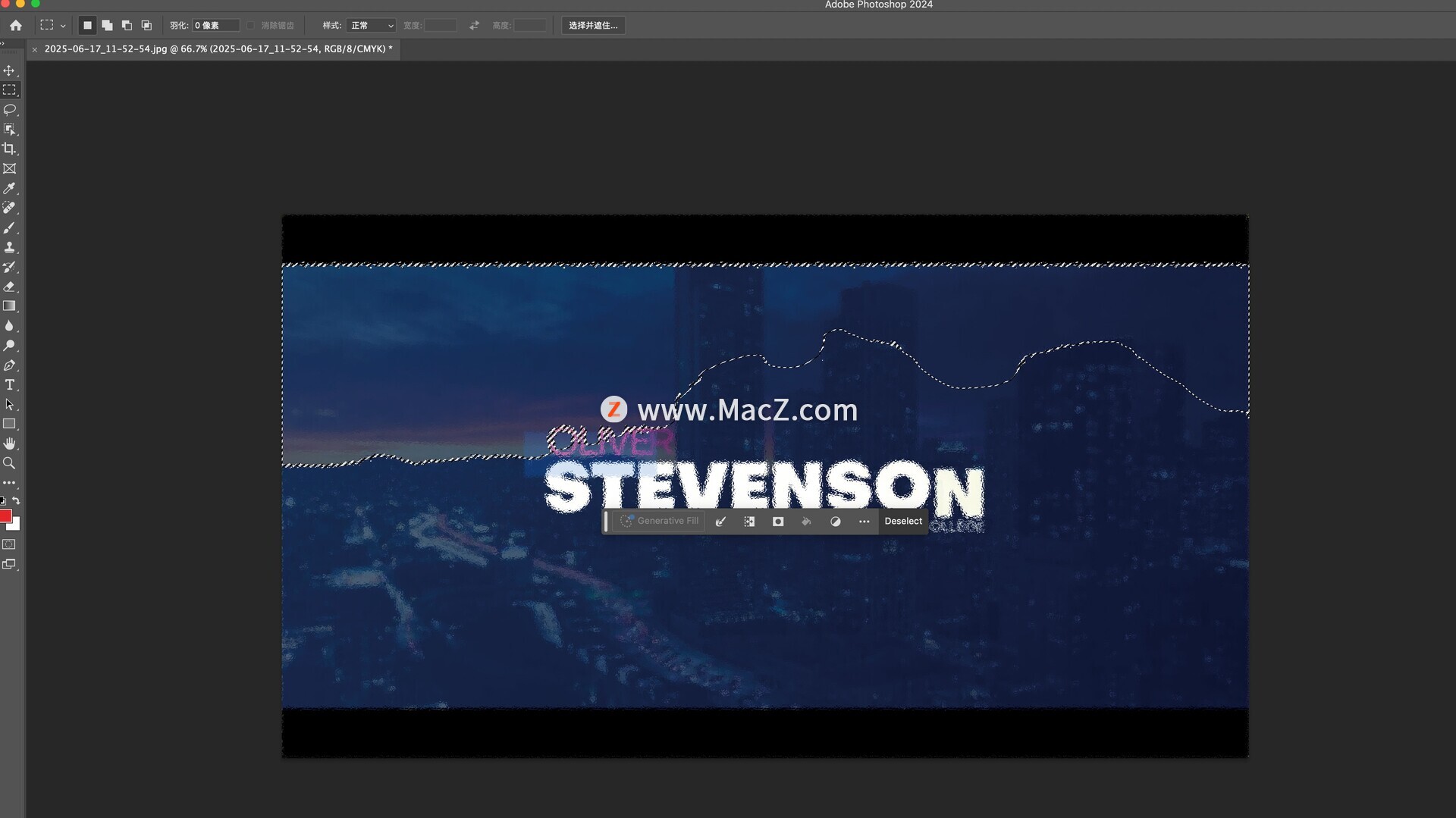Image resolution: width=1456 pixels, height=818 pixels.
Task: Click the Deselect button
Action: pos(903,521)
